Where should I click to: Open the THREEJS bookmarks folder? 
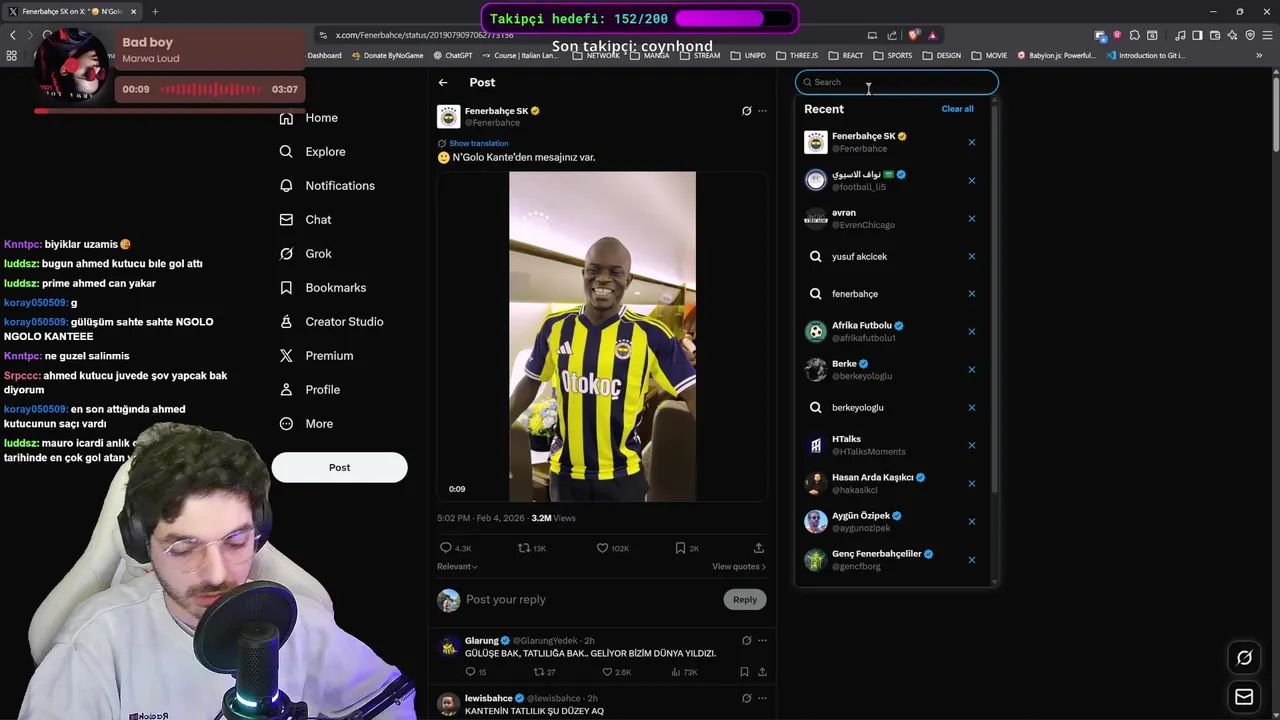pos(798,56)
